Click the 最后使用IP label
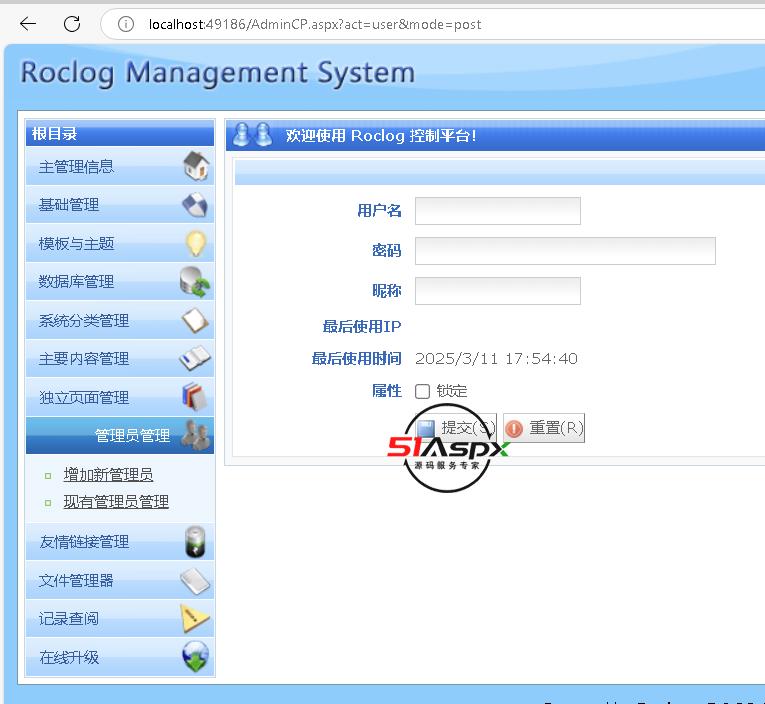The image size is (765, 704). pos(362,326)
